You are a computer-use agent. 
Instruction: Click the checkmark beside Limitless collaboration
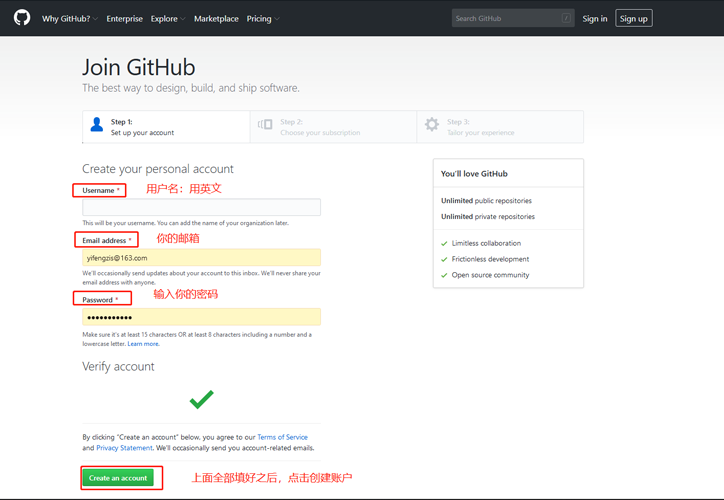pyautogui.click(x=444, y=243)
